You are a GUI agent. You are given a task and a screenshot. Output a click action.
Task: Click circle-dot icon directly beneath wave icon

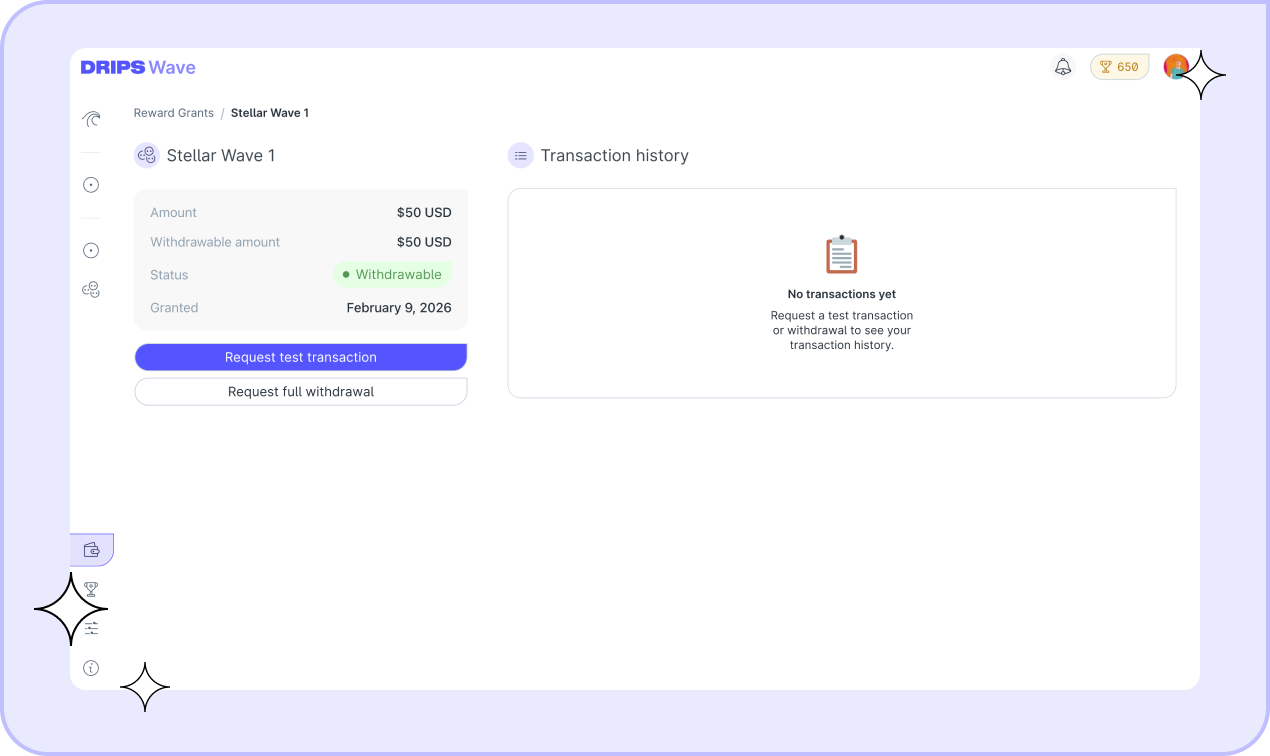click(91, 185)
